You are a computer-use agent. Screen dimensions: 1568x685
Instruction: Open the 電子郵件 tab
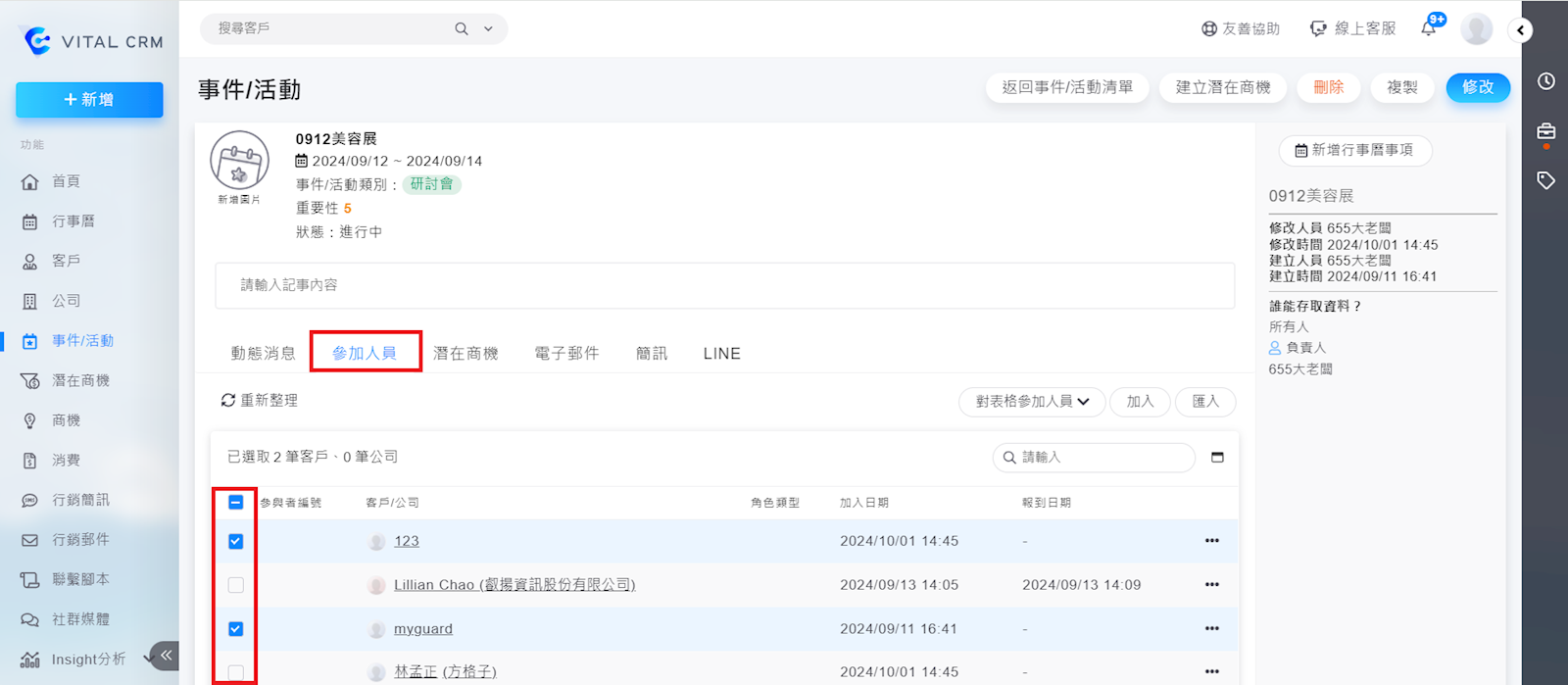click(566, 354)
